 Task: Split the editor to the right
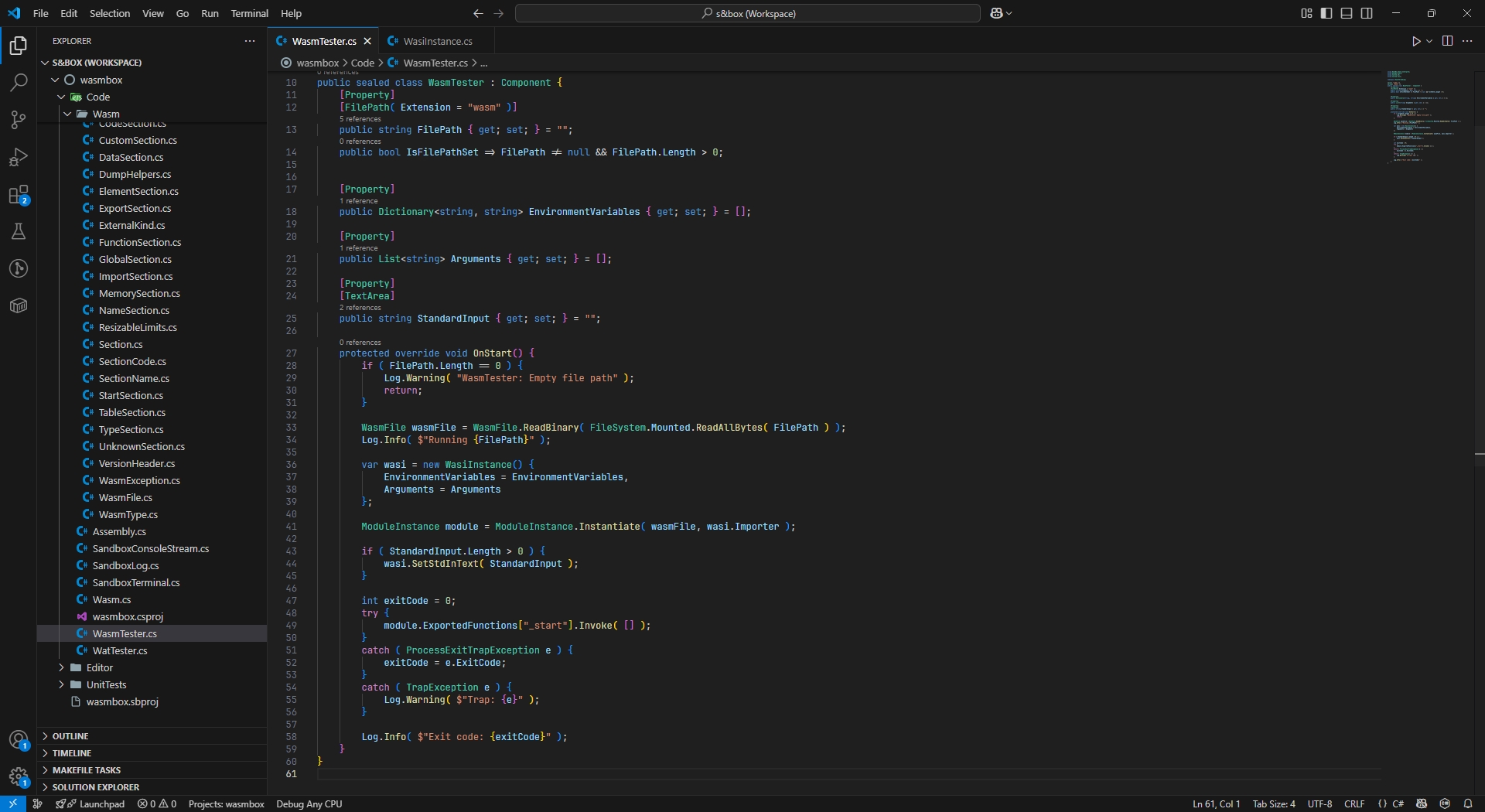coord(1447,41)
